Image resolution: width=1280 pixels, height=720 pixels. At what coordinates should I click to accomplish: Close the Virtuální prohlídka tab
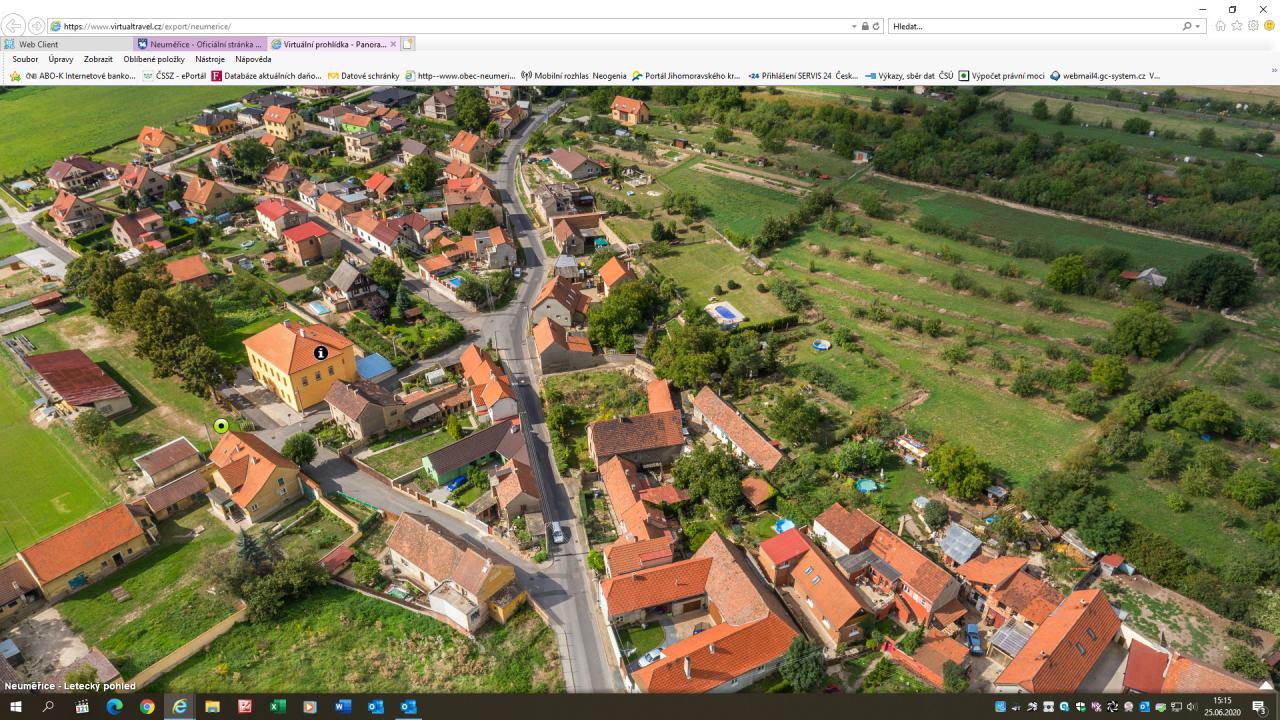click(x=393, y=44)
